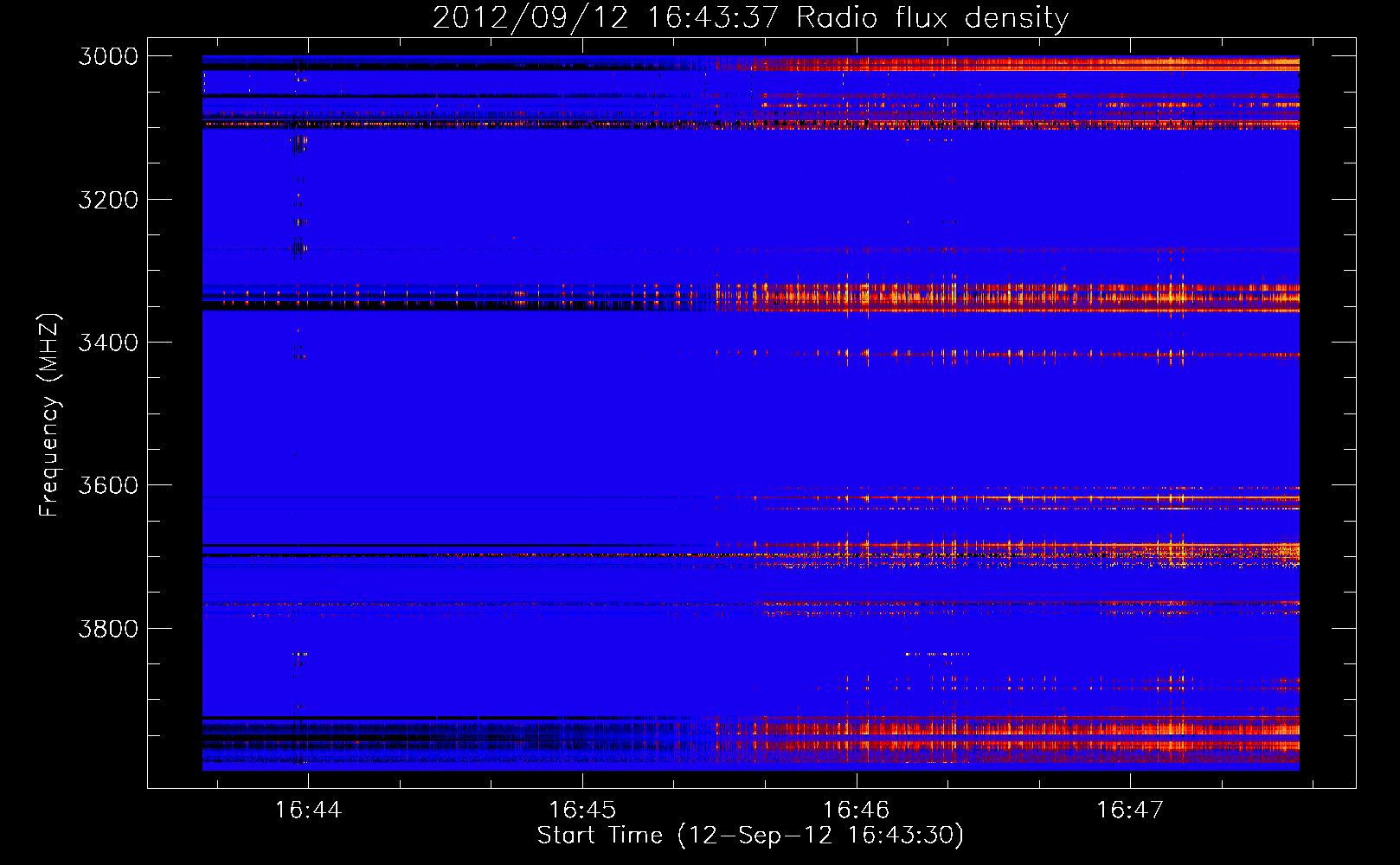Click the 'Start Time (12-Sep-12 16:43:30)' axis title
Screen dimensions: 1400x865
click(750, 836)
